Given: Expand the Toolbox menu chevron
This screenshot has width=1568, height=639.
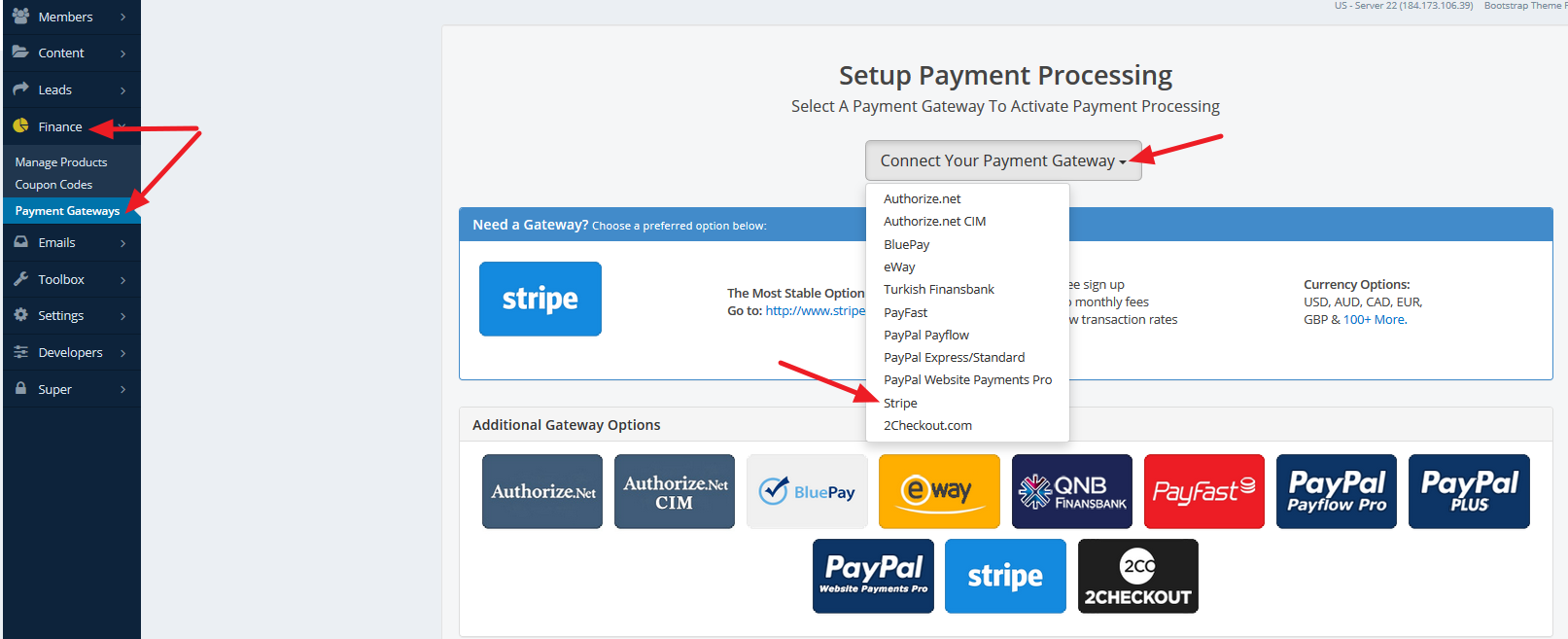Looking at the screenshot, I should [x=122, y=280].
